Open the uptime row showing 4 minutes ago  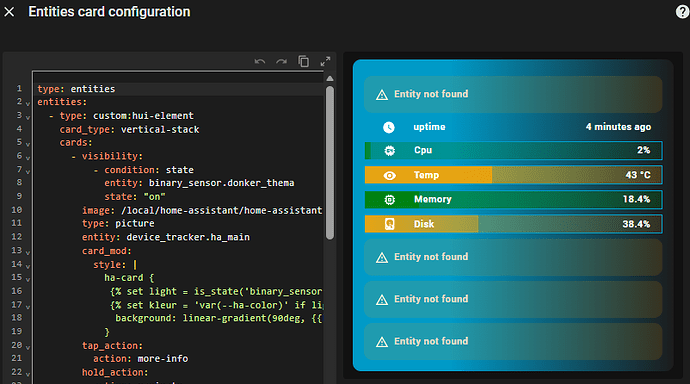pyautogui.click(x=513, y=127)
